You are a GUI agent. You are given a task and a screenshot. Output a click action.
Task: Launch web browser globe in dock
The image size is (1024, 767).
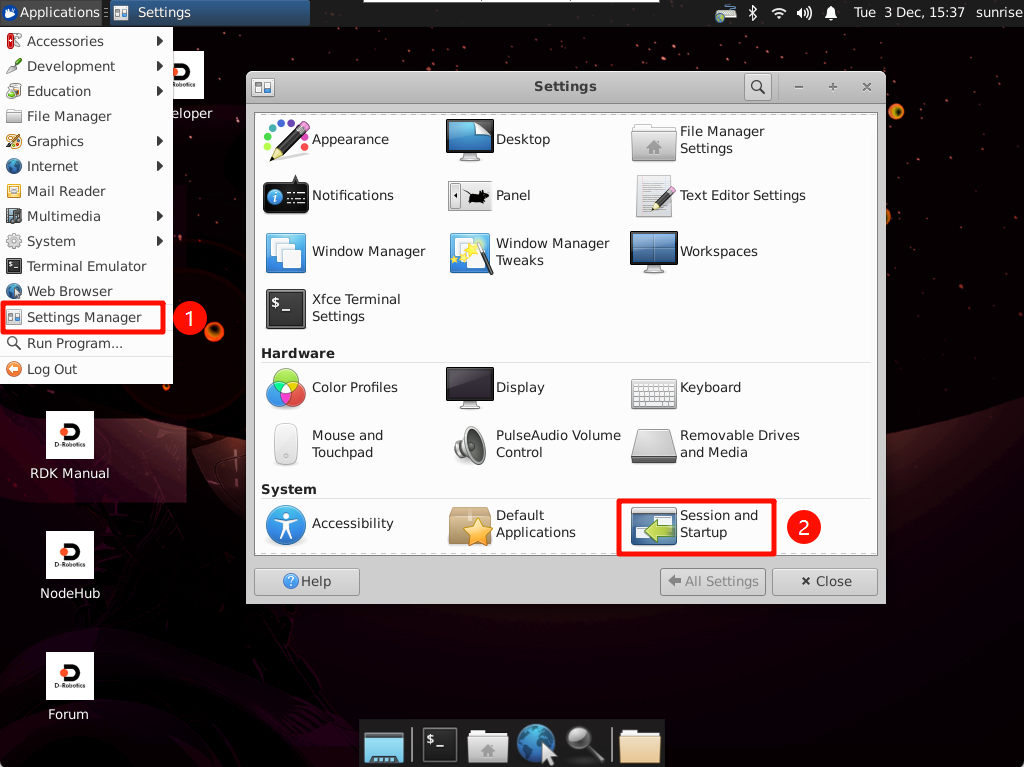[536, 744]
